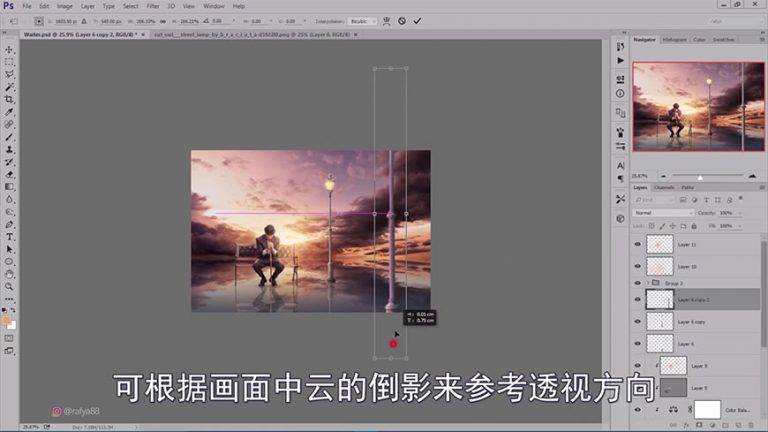Image resolution: width=768 pixels, height=432 pixels.
Task: Select the Clone Stamp tool
Action: pyautogui.click(x=9, y=149)
